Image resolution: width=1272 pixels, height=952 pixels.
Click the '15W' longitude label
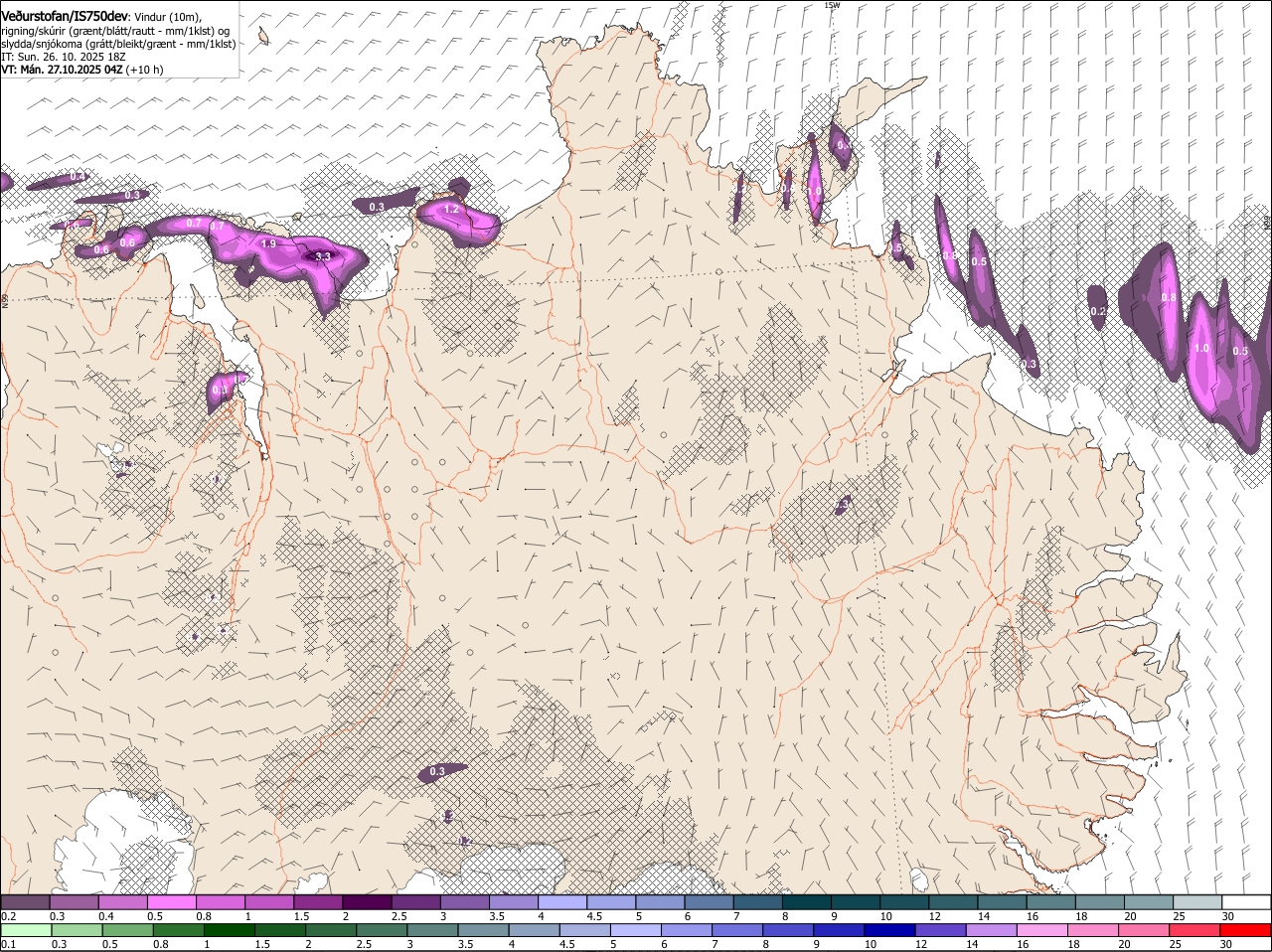833,5
